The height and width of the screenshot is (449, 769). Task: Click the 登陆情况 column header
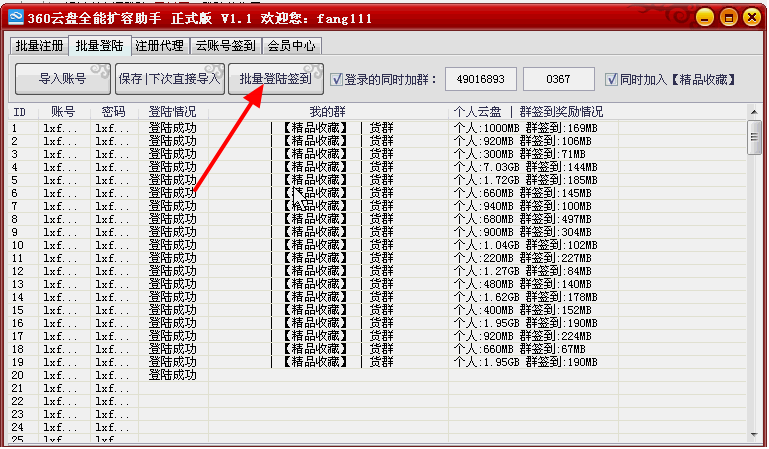(x=173, y=112)
